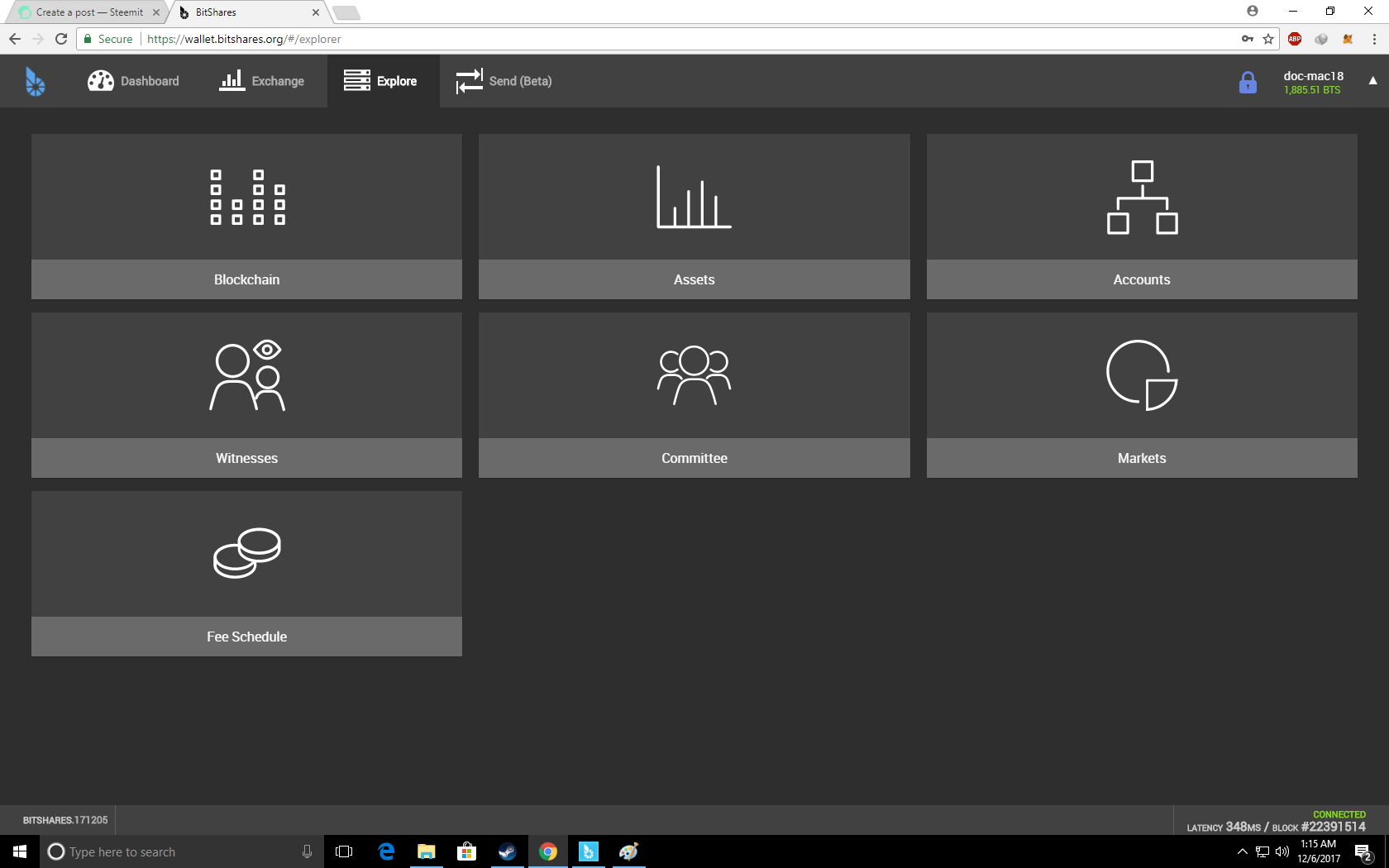Bookmark this page with the star
This screenshot has width=1389, height=868.
tap(1268, 39)
